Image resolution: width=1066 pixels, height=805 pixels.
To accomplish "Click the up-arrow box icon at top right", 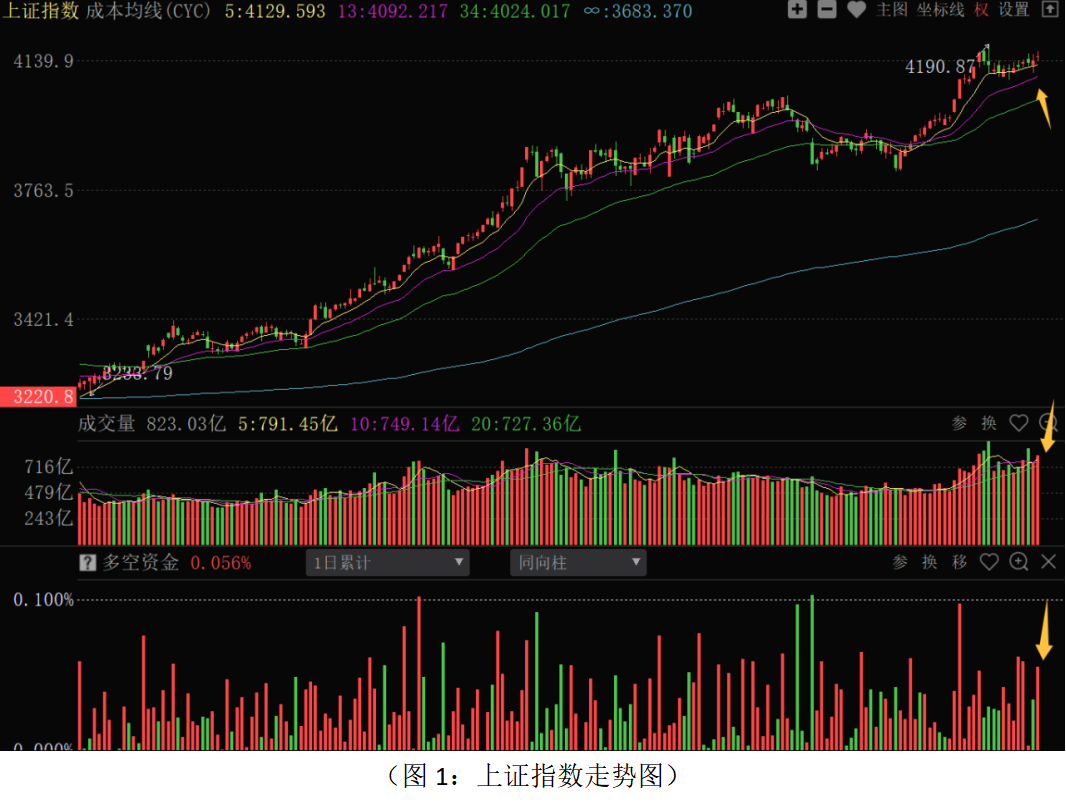I will (x=1048, y=10).
